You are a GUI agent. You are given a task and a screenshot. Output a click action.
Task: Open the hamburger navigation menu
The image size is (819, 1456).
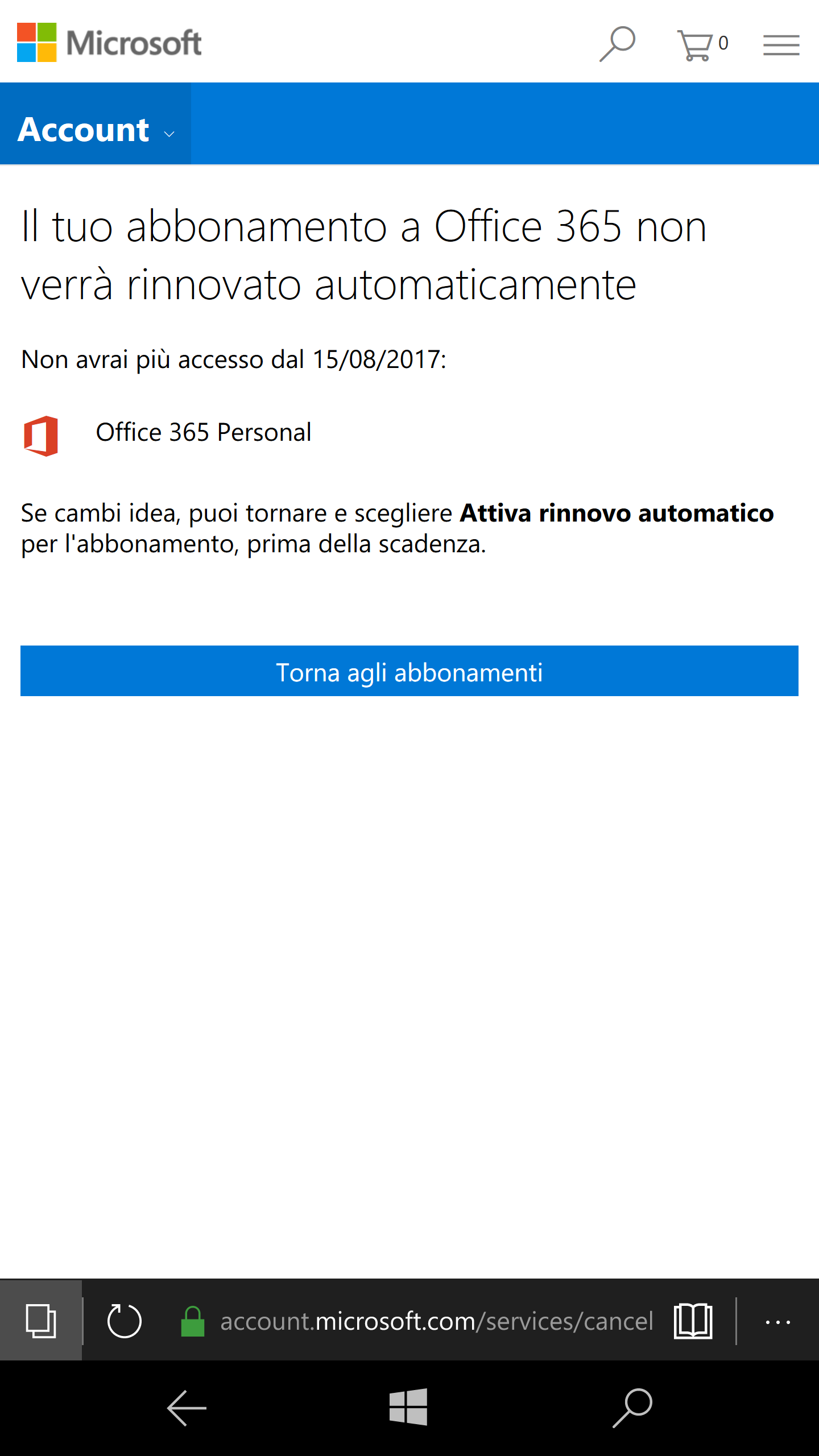click(781, 44)
